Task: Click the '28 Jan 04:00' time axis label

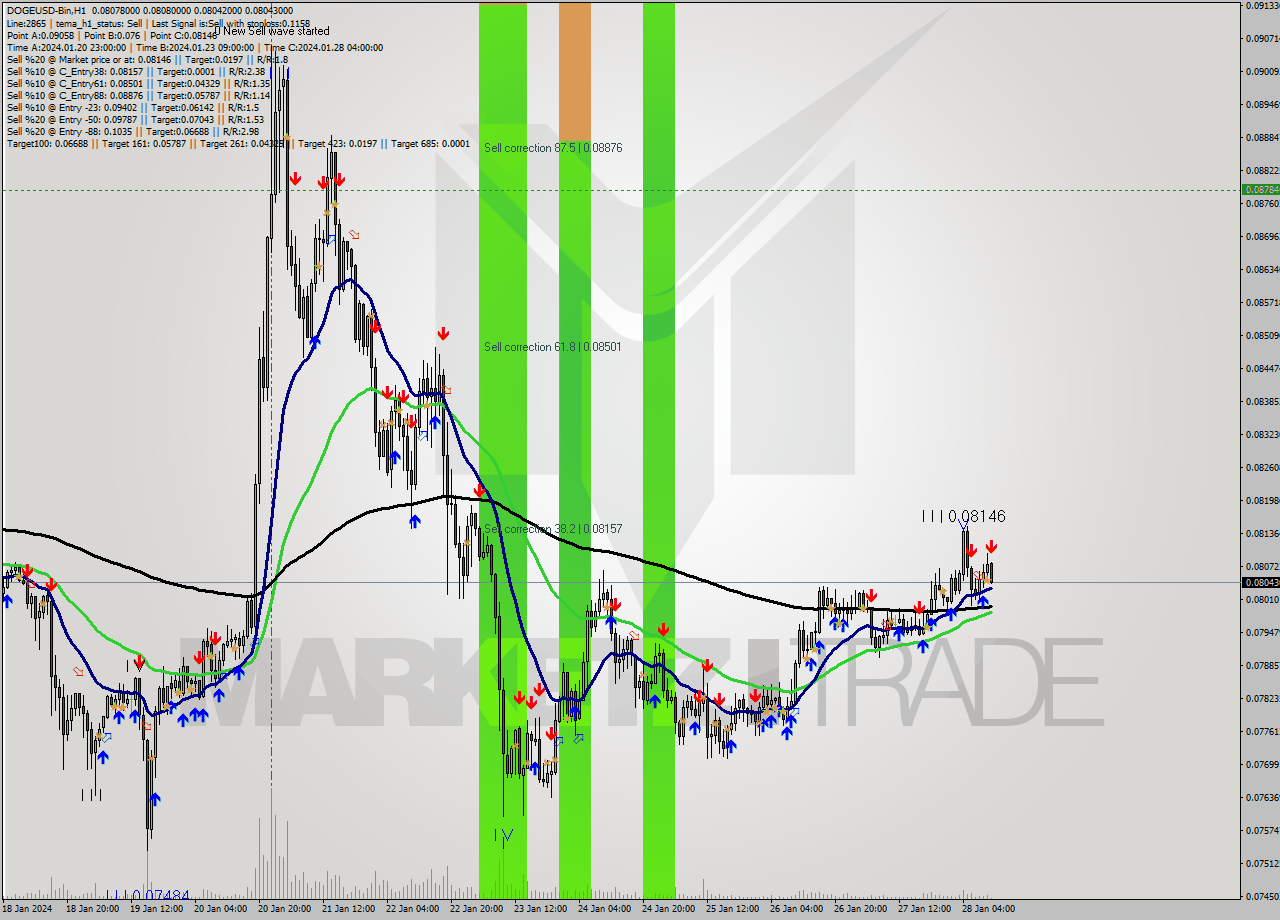Action: 988,909
